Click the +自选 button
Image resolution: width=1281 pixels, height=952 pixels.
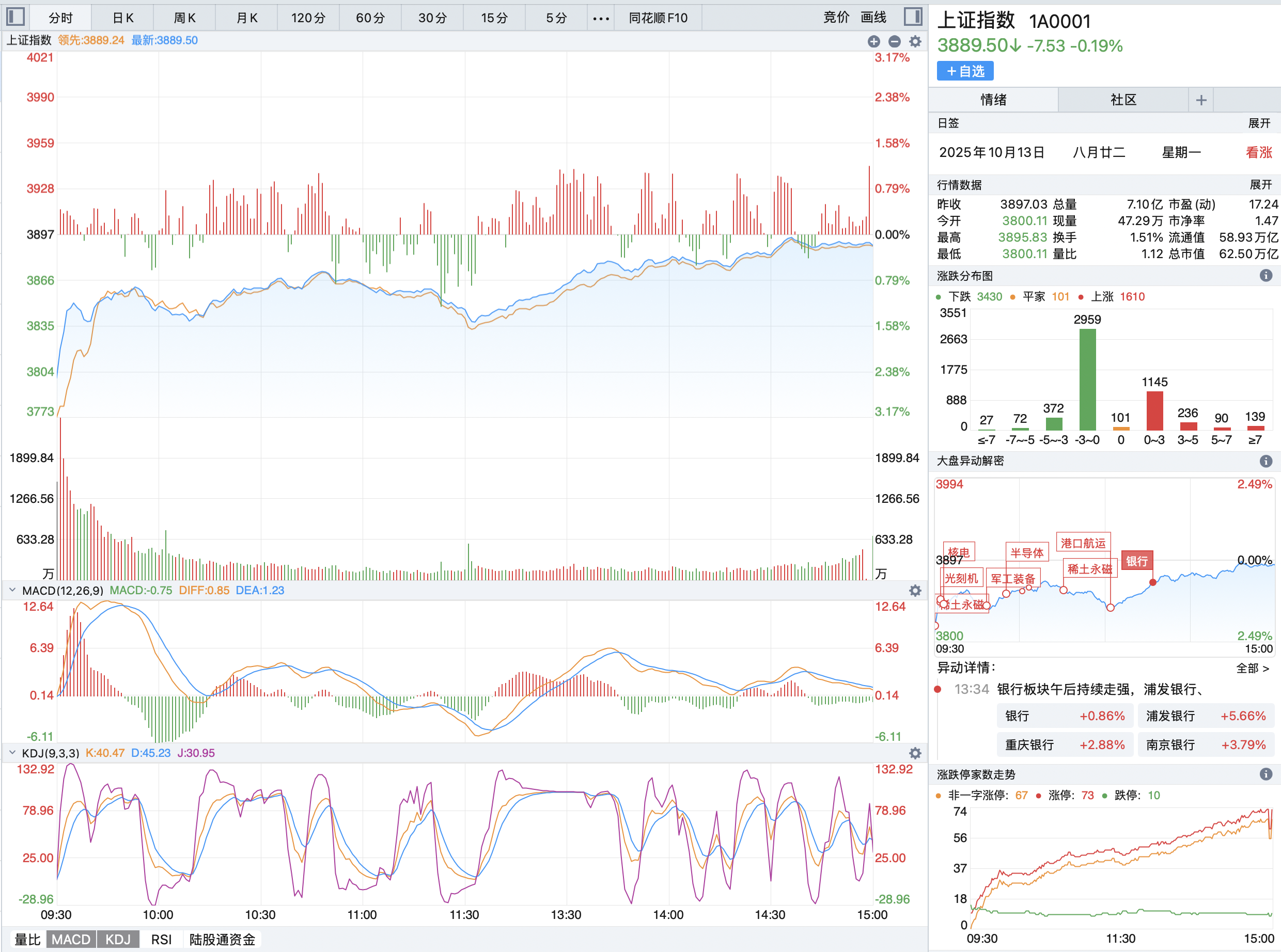[x=965, y=71]
